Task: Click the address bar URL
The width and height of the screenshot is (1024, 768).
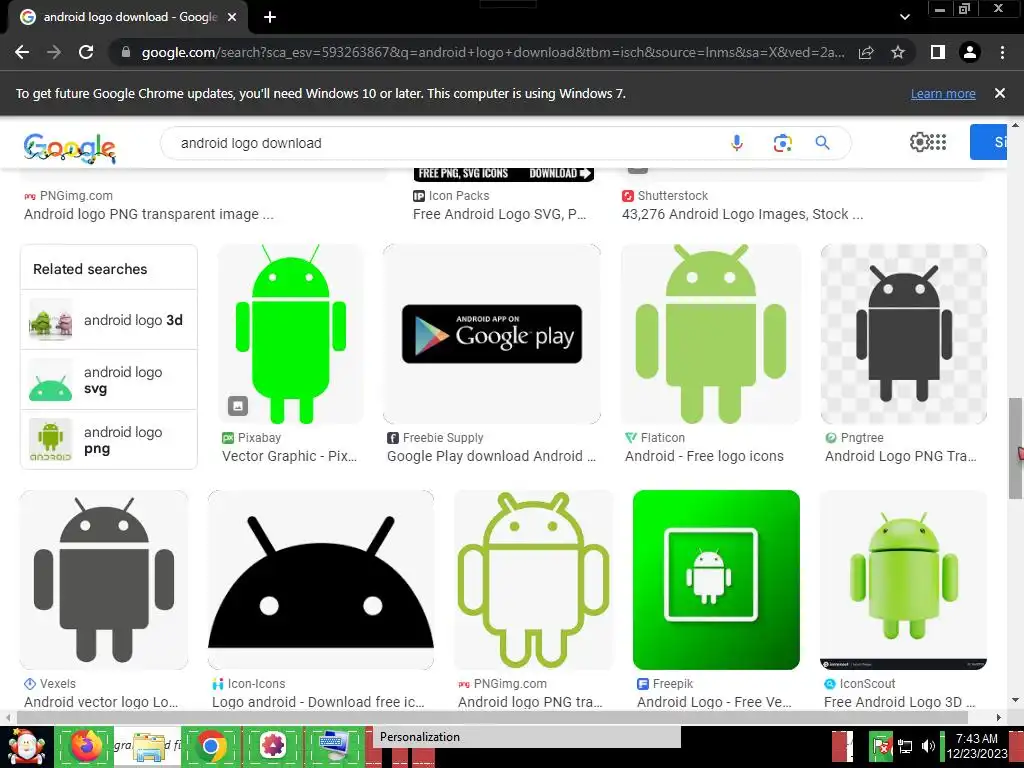Action: pos(493,52)
